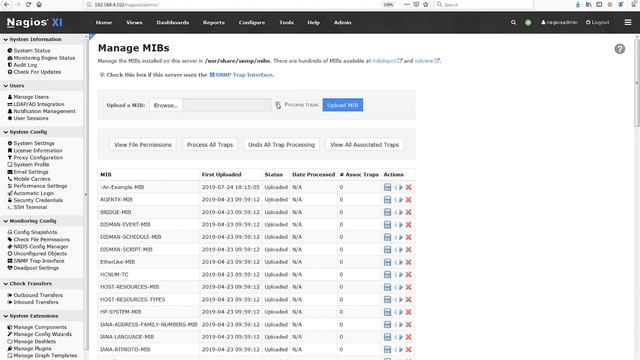Click the green status check indicator

click(x=528, y=22)
